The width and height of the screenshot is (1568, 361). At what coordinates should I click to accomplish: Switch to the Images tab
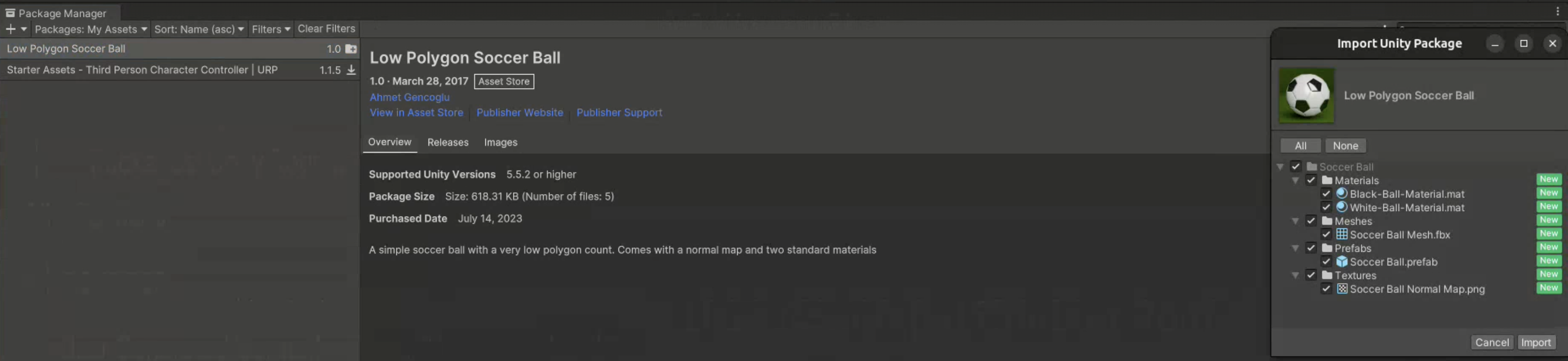tap(500, 143)
